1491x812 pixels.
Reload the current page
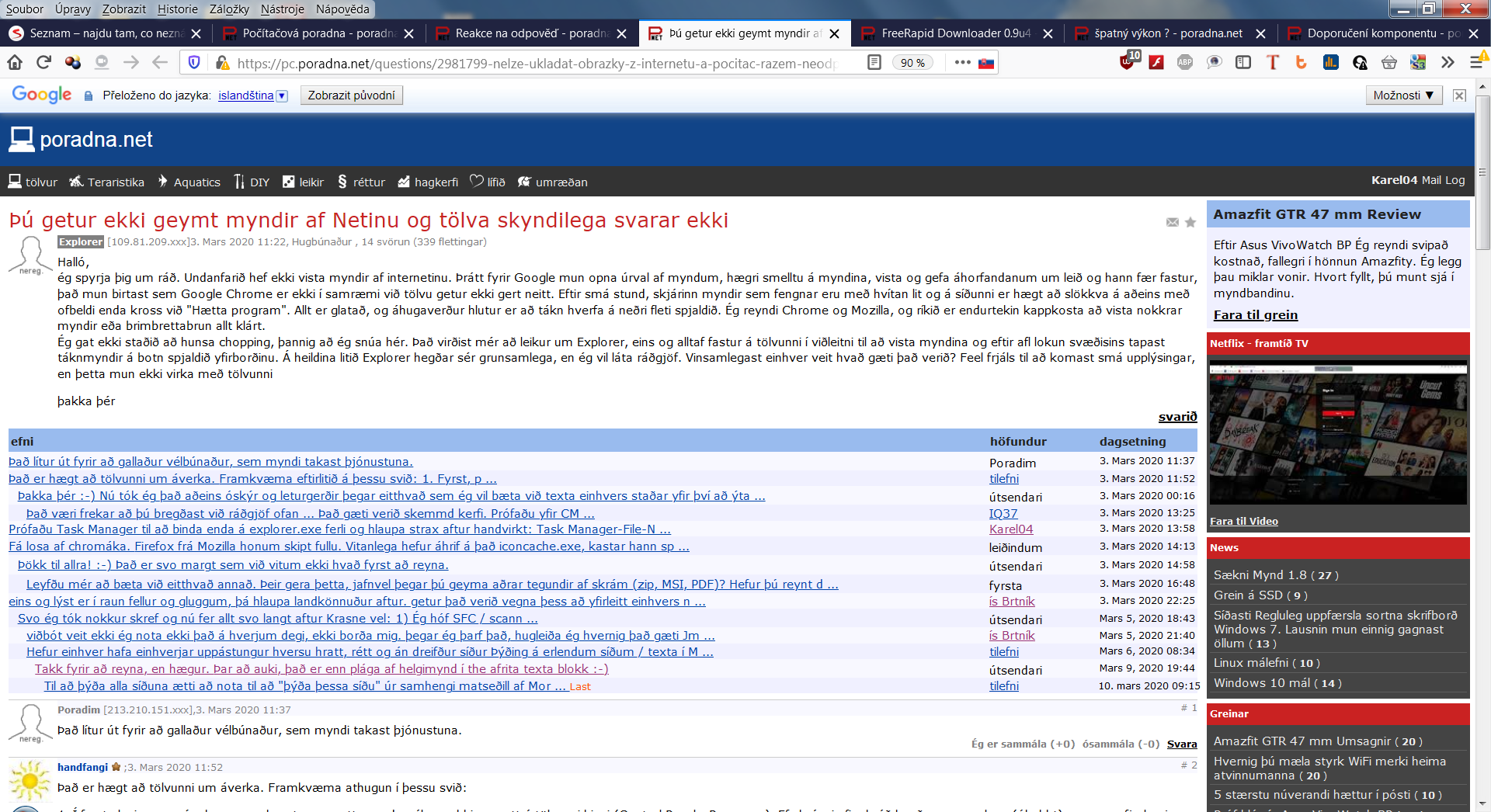click(x=43, y=62)
